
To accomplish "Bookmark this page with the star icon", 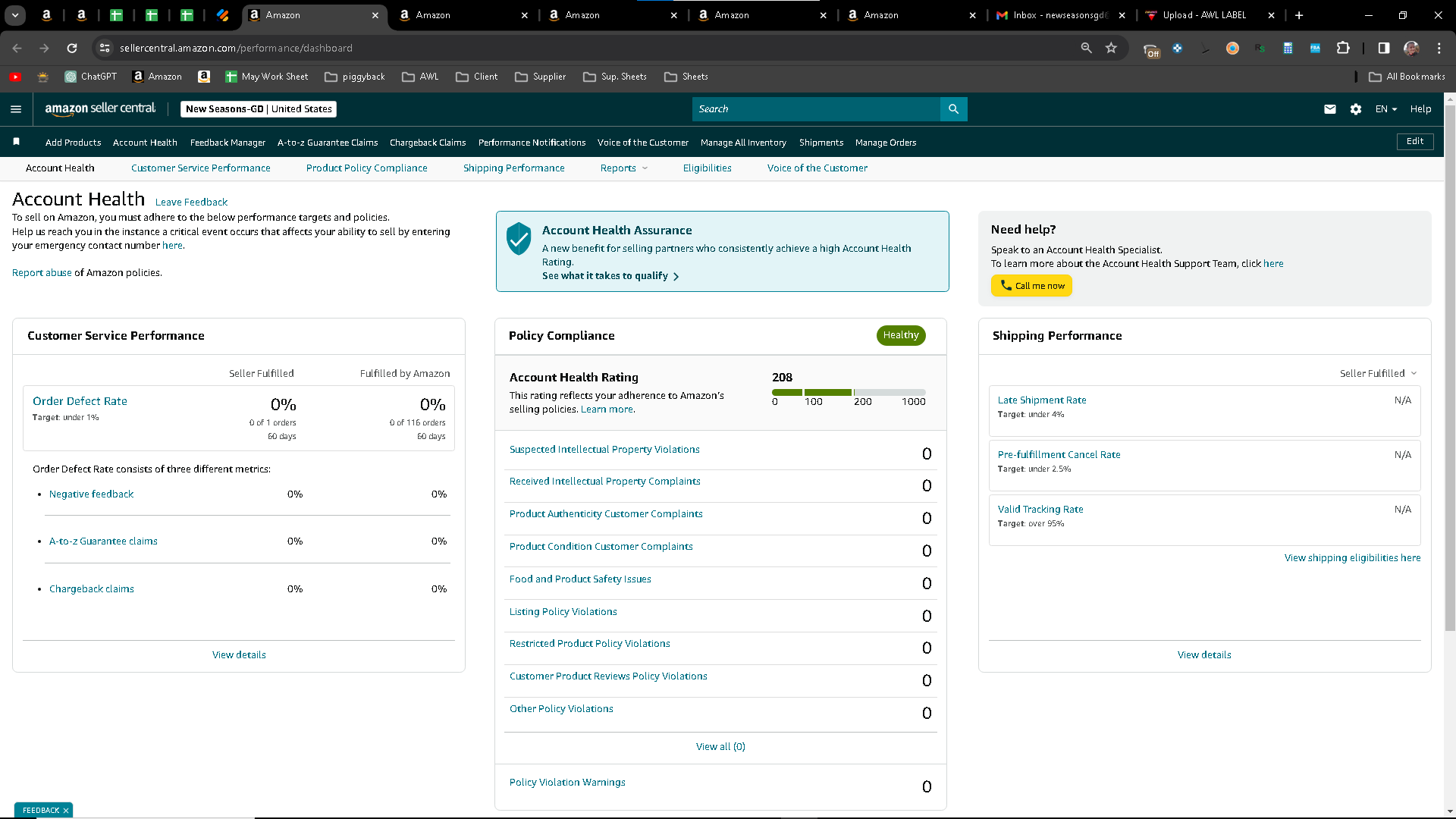I will coord(1111,48).
